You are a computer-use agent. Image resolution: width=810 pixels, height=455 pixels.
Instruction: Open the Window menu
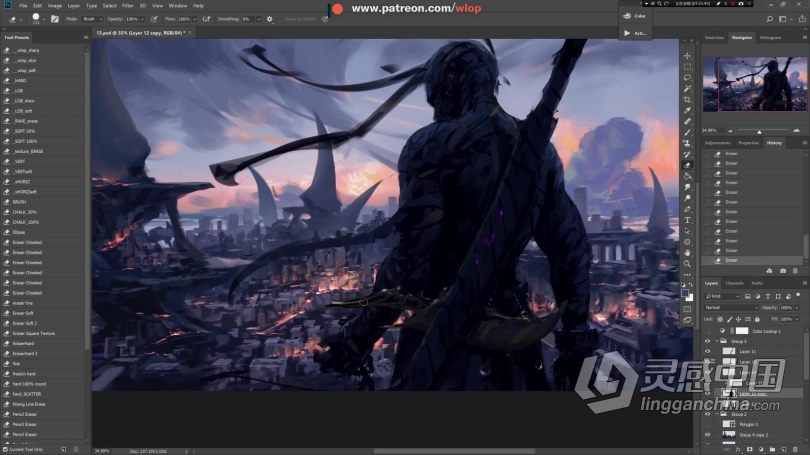[x=178, y=6]
